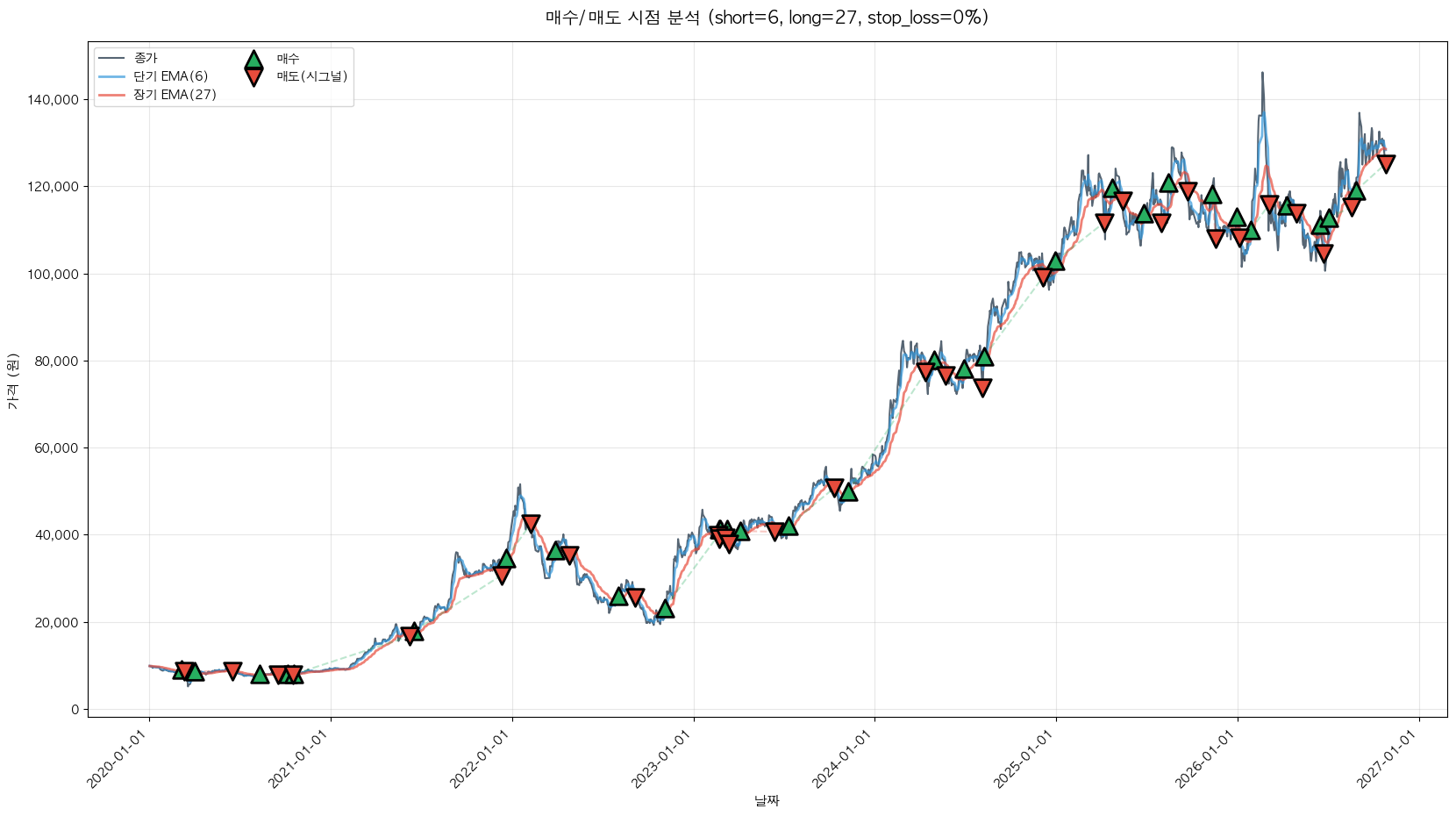Click the 2020-01-01 date tick label
Image resolution: width=1456 pixels, height=816 pixels.
119,759
